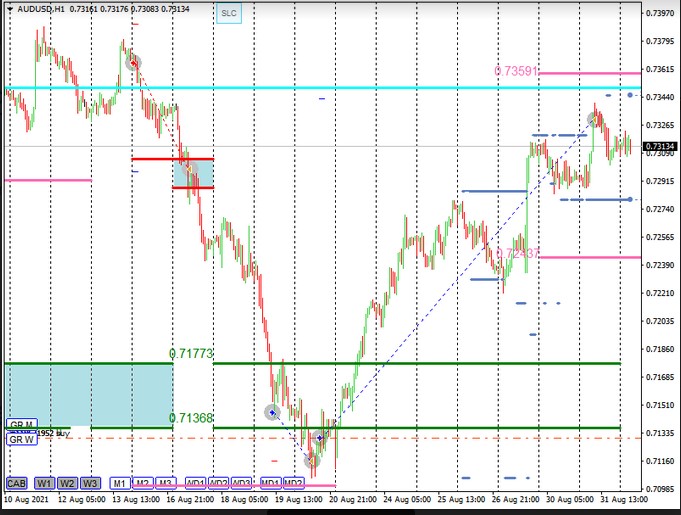Select the MD1 button
The height and width of the screenshot is (515, 681).
pyautogui.click(x=270, y=483)
